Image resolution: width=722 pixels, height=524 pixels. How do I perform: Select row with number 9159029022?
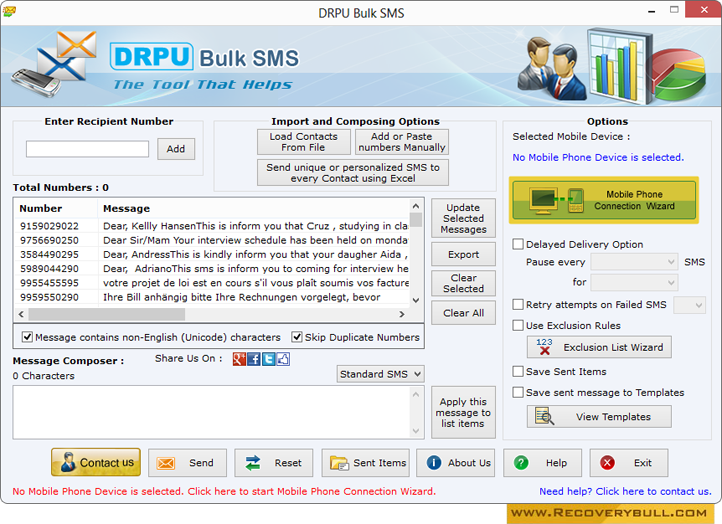pos(212,226)
